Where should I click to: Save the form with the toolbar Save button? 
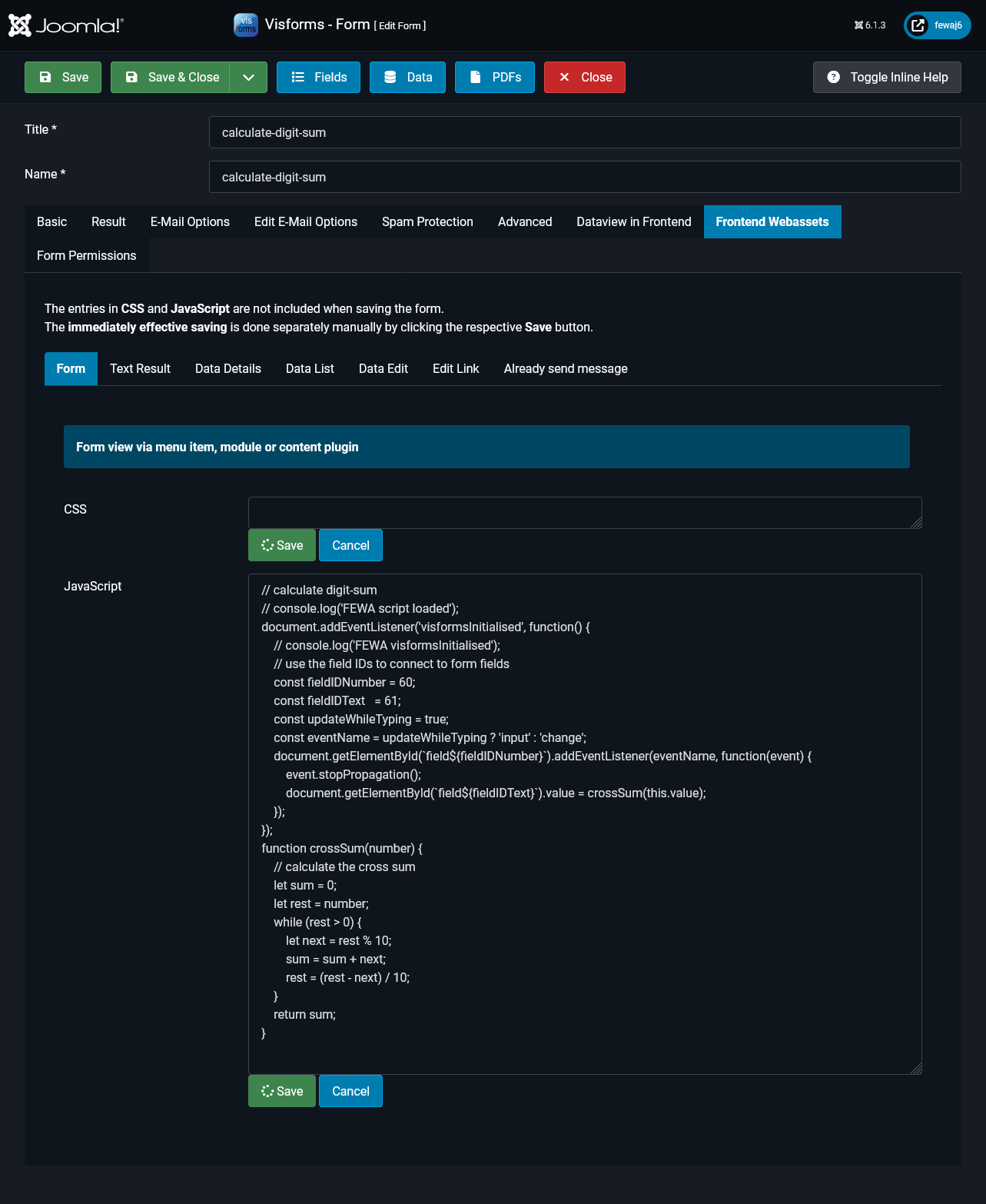point(63,77)
